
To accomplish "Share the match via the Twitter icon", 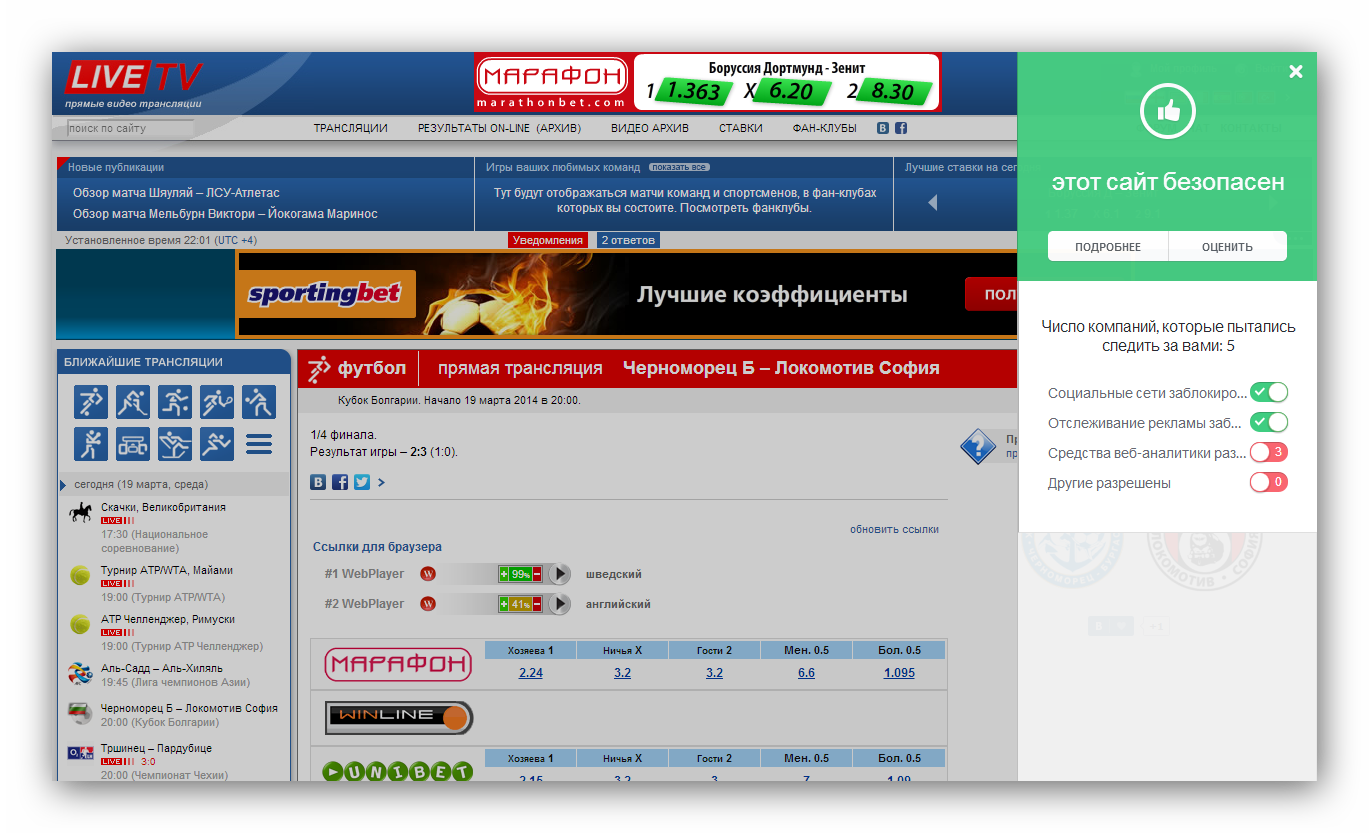I will [362, 482].
